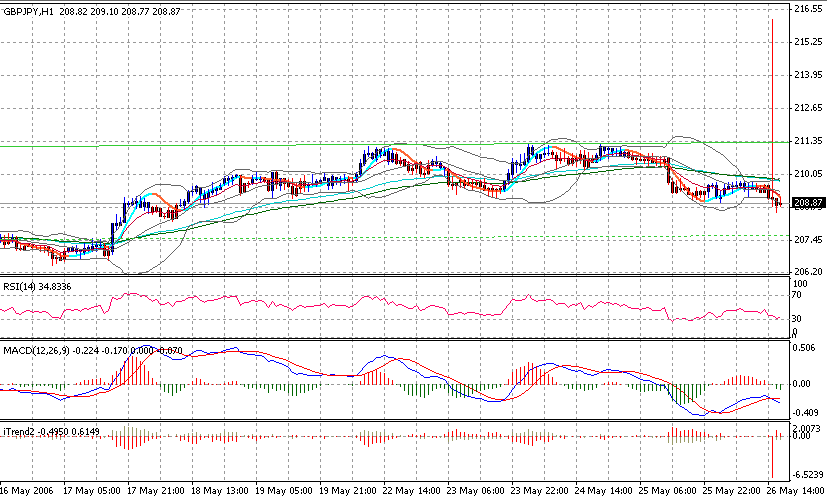Click the 19 May 21:00 time label
Screen dimensions: 827x496
(348, 491)
